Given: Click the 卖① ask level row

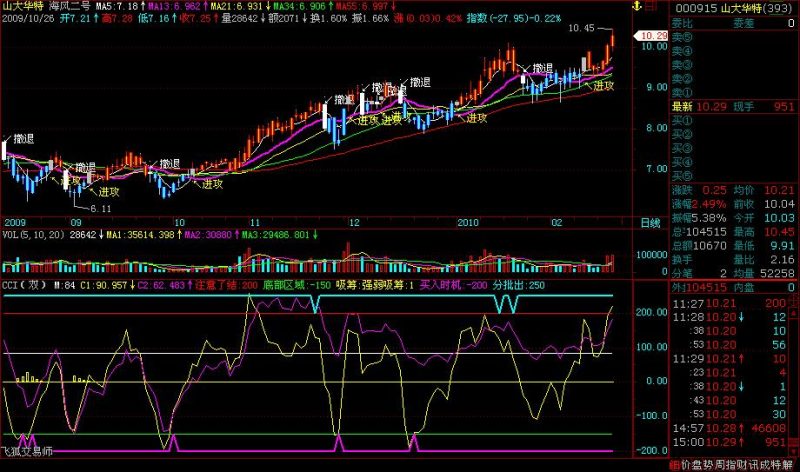Looking at the screenshot, I should pyautogui.click(x=731, y=93).
